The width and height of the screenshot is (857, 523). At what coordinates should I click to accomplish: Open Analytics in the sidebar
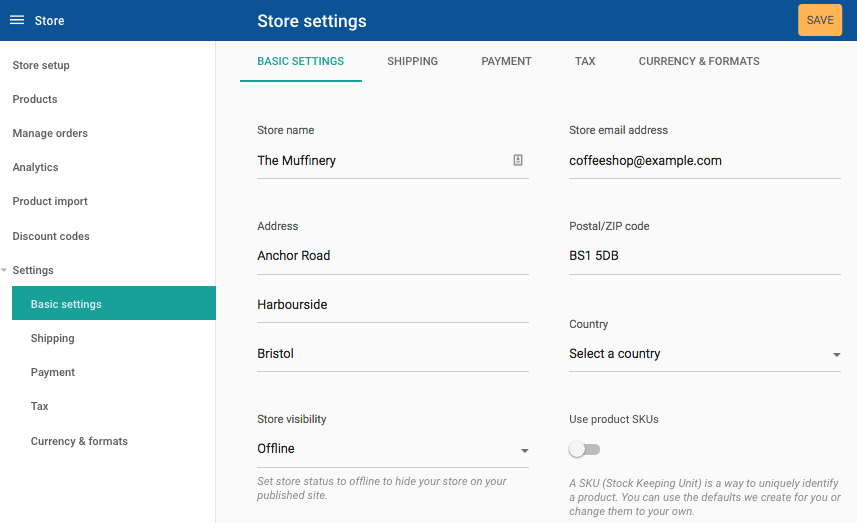(36, 167)
